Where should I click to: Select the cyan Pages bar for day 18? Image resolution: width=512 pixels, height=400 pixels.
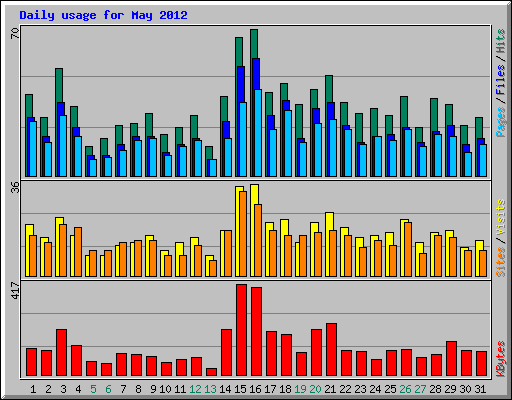288,143
